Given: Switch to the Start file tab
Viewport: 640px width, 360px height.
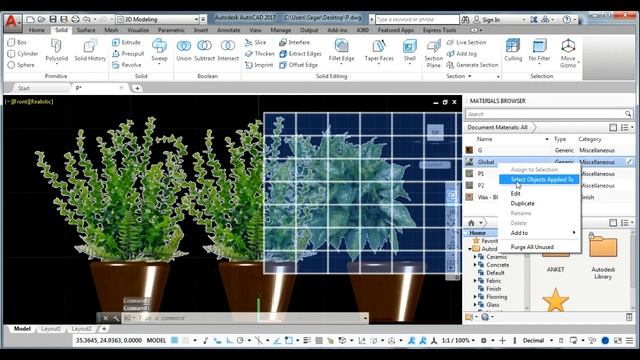Looking at the screenshot, I should pos(24,88).
